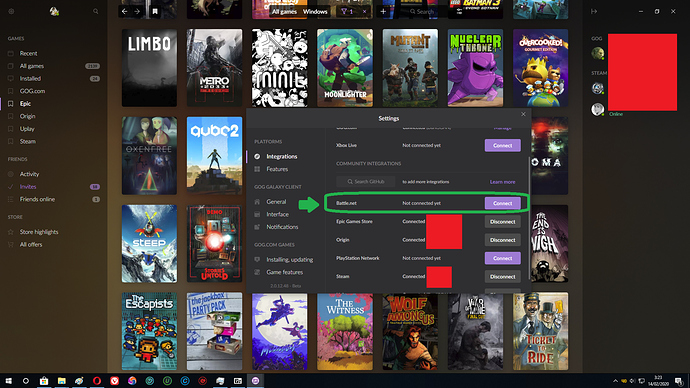Click the All games filter label
This screenshot has width=690, height=388.
click(x=284, y=11)
